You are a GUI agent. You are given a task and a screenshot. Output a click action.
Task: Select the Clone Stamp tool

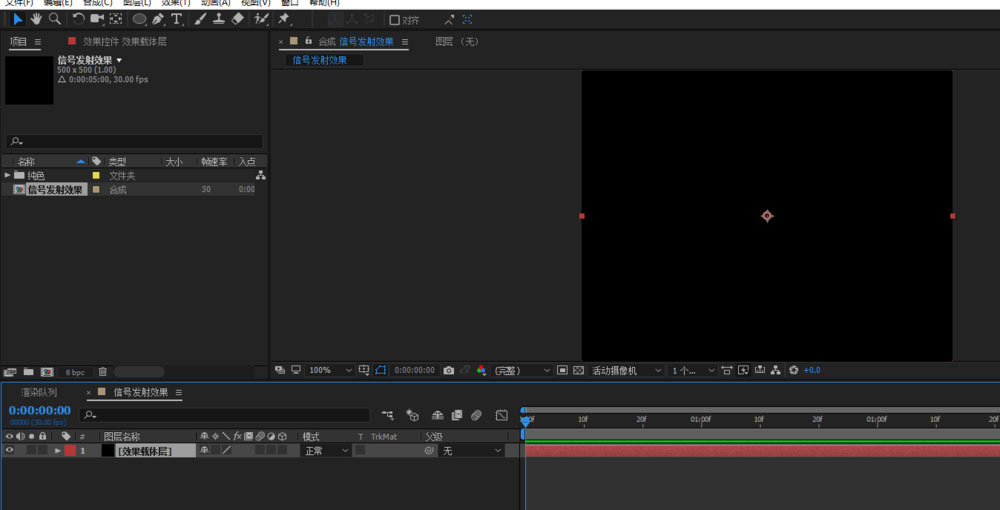[218, 19]
